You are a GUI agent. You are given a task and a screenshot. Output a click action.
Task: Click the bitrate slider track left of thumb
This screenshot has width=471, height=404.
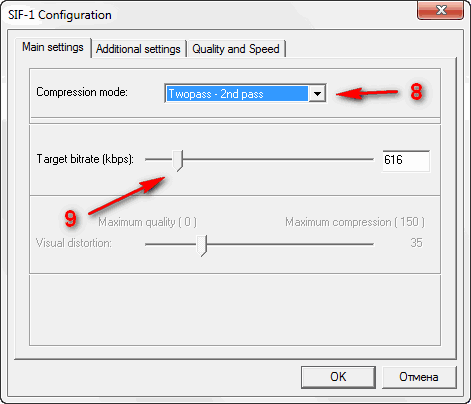coord(159,160)
